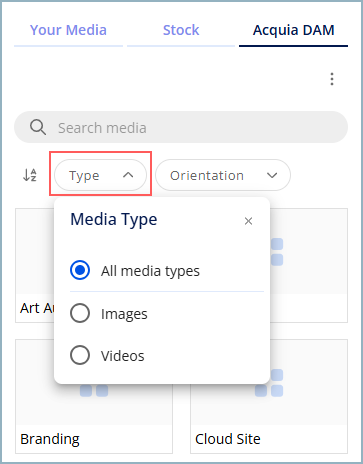Choose the Images radio option
This screenshot has width=363, height=464.
[x=80, y=313]
